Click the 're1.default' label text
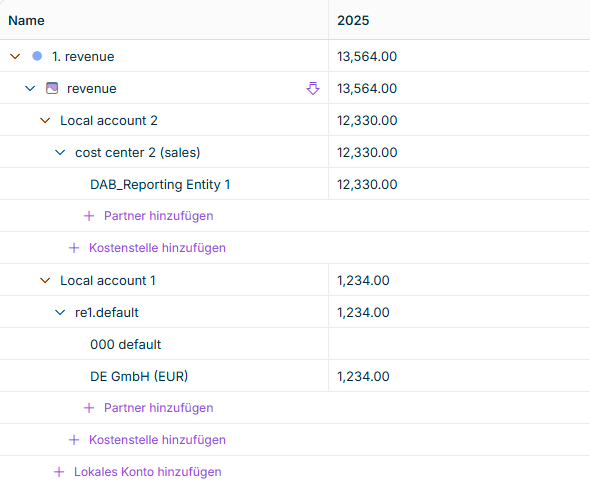The image size is (590, 486). [x=107, y=312]
